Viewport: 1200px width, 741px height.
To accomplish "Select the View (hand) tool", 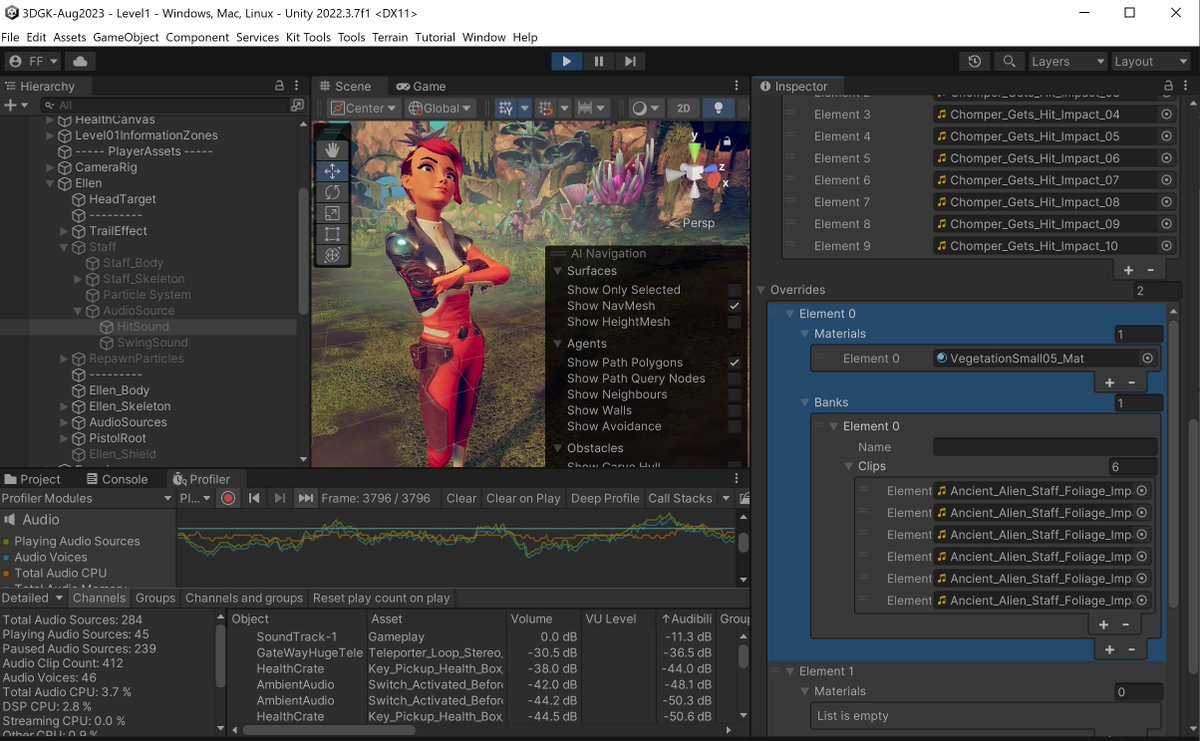I will click(x=333, y=150).
